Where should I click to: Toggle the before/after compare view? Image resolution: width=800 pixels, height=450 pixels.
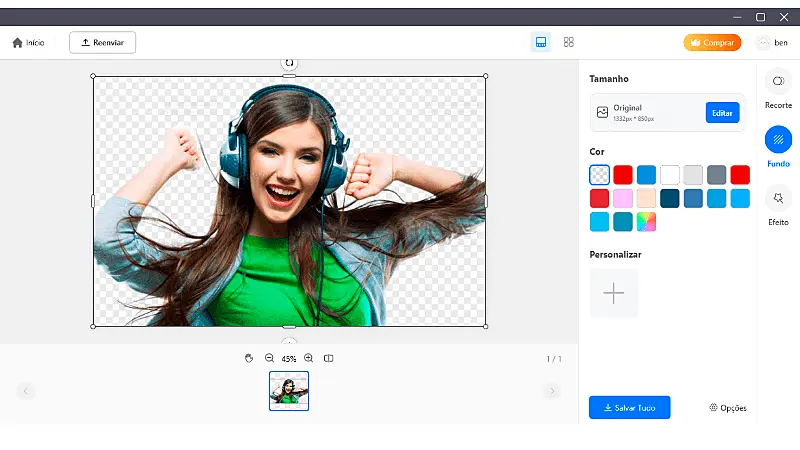click(x=329, y=358)
